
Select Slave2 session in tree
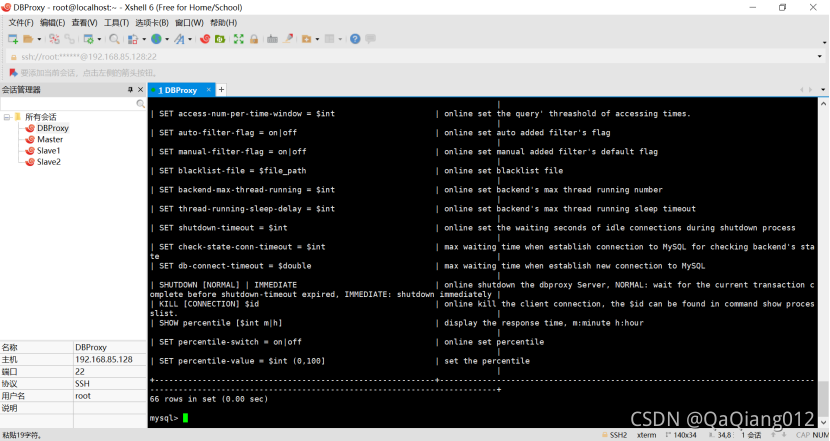tap(49, 162)
